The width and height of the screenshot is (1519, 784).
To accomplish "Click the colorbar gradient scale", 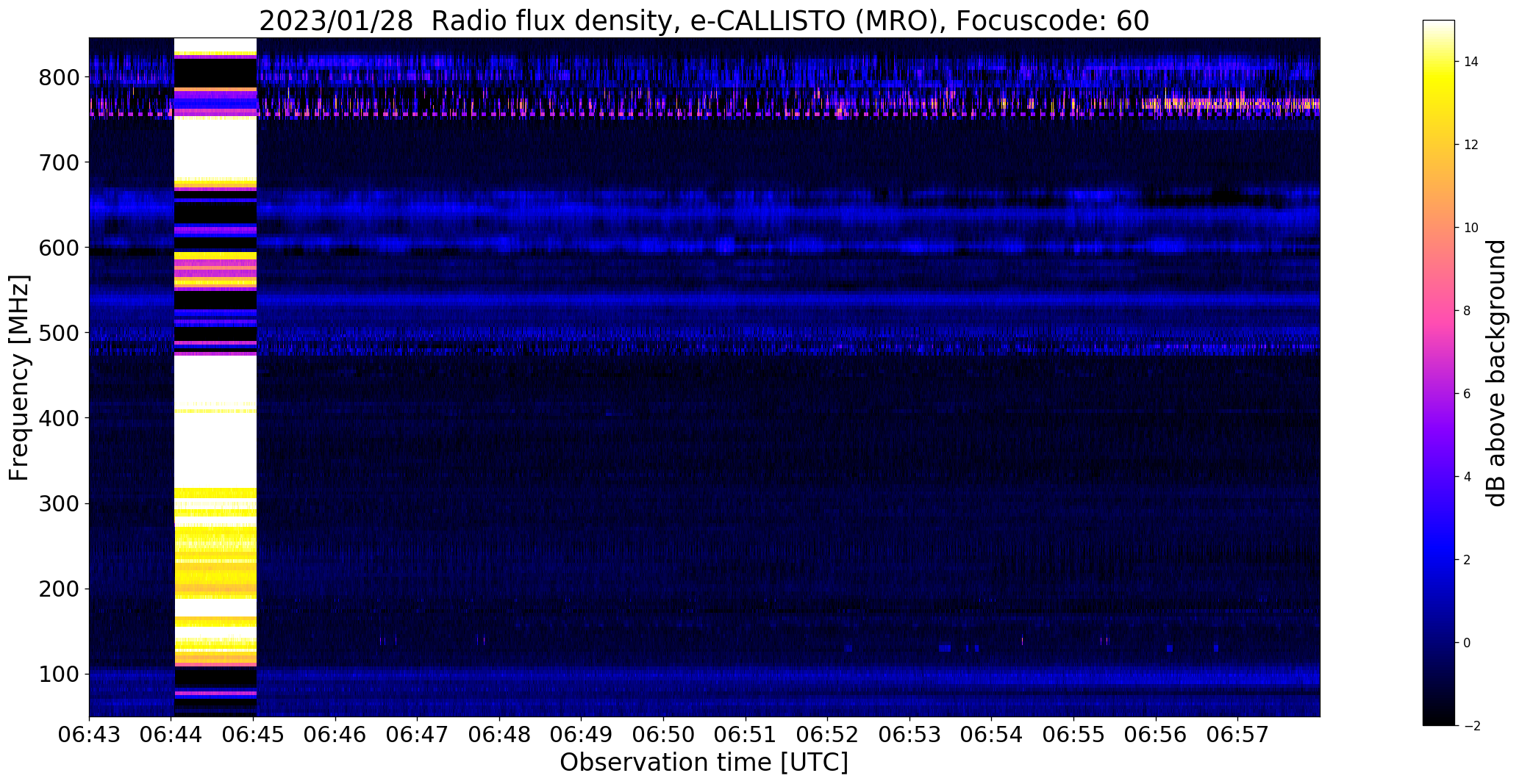I will point(1439,373).
